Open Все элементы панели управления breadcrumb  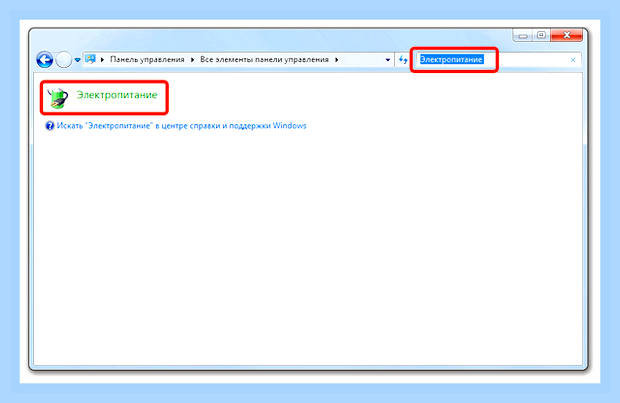point(264,59)
